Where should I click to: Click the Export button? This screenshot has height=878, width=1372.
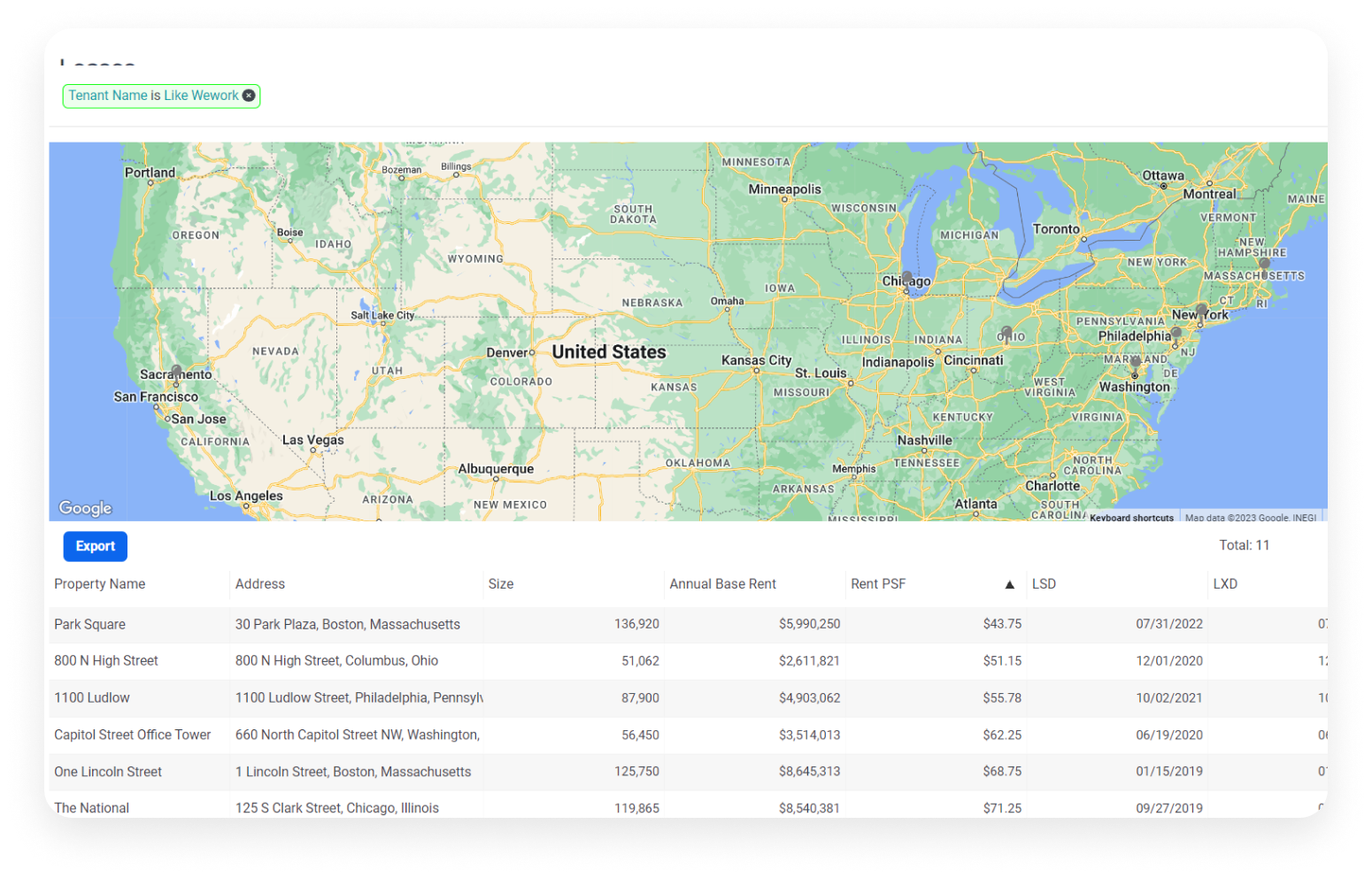[95, 546]
